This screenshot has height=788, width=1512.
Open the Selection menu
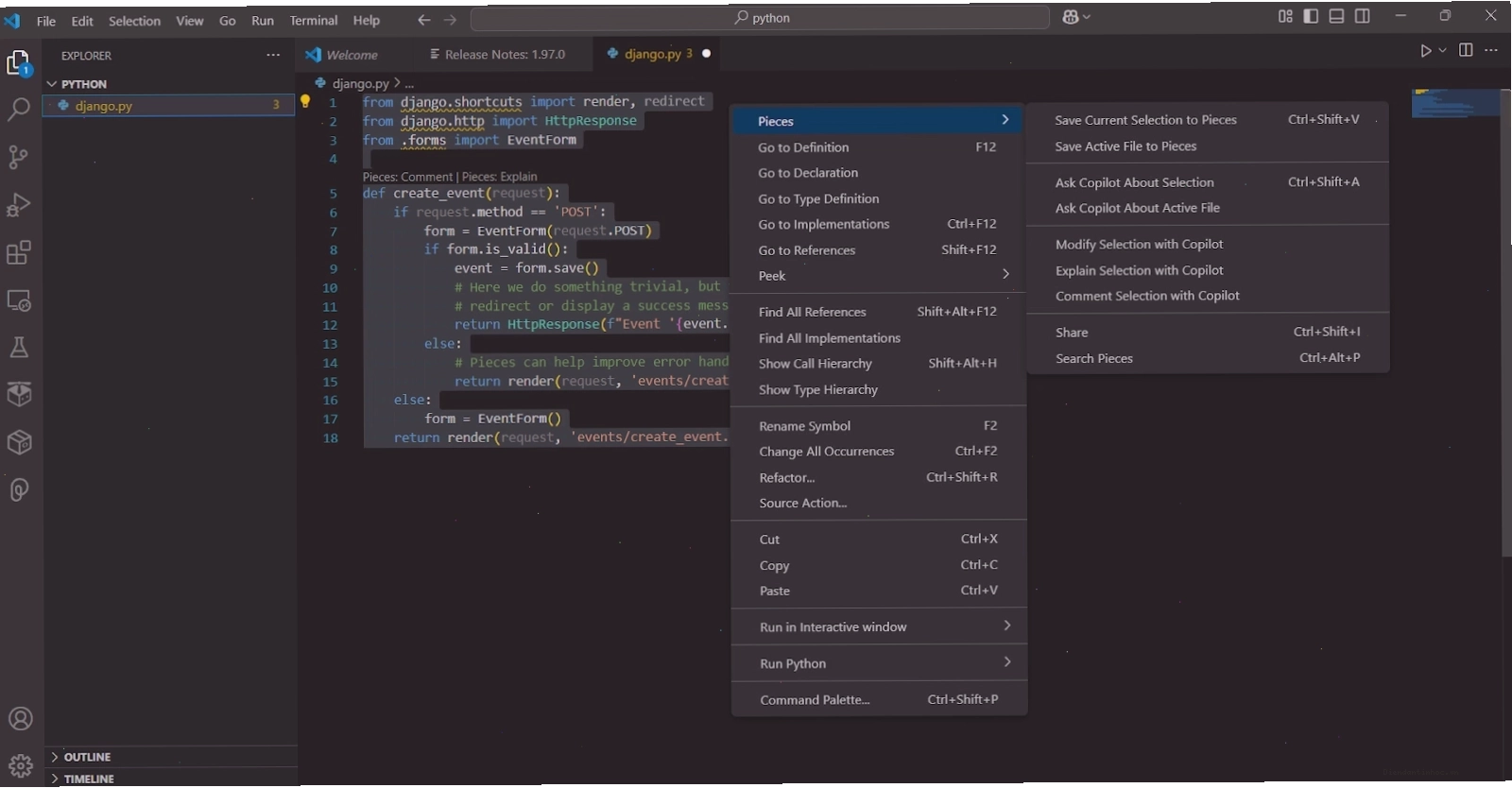[134, 21]
